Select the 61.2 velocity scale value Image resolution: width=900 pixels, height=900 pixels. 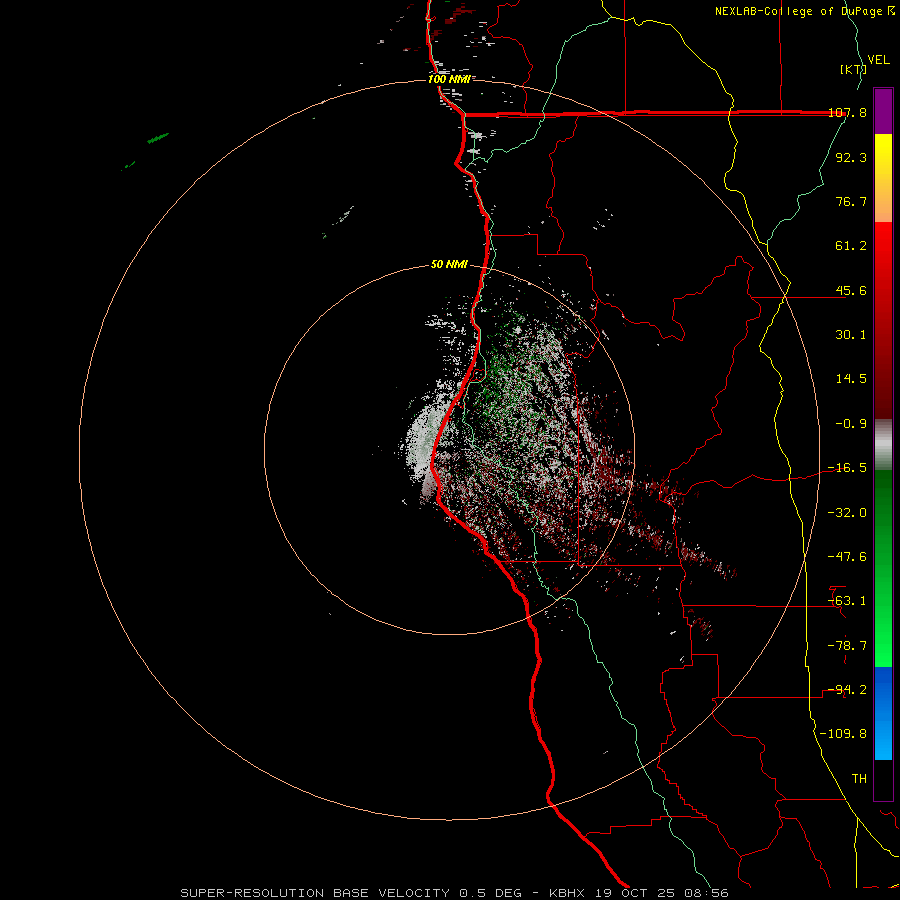tap(851, 246)
